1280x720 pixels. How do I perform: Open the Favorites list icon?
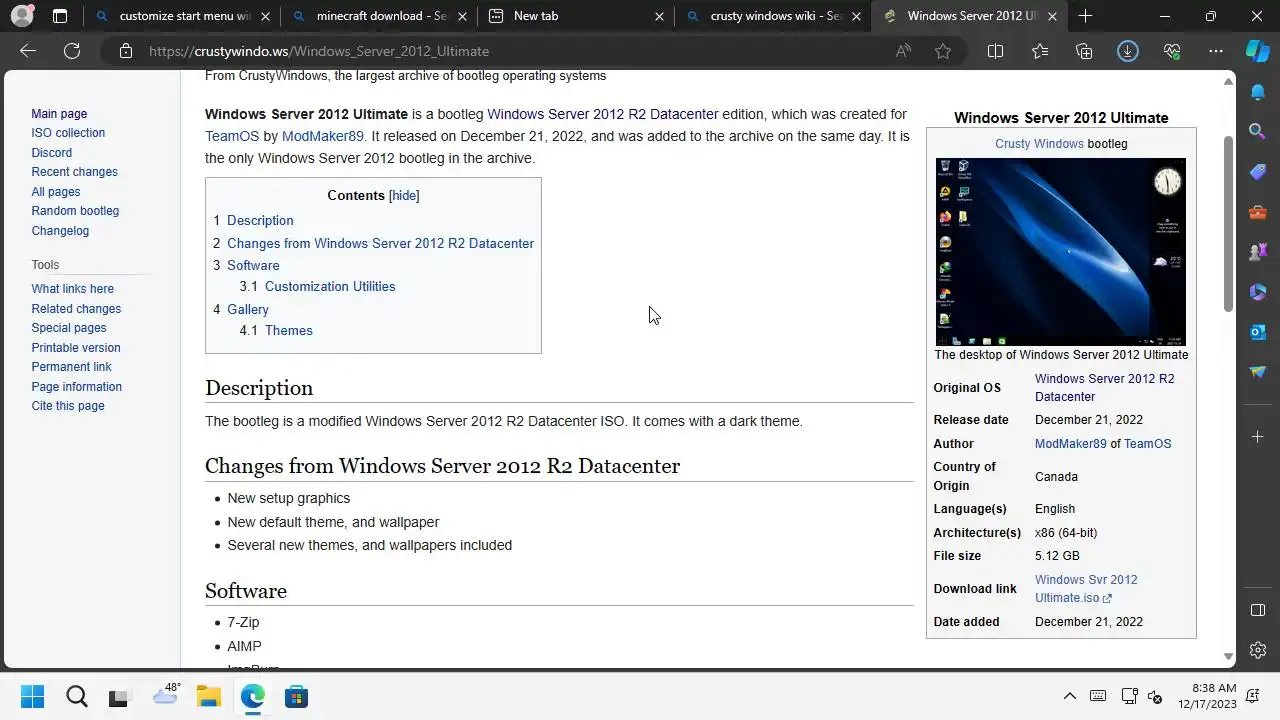pos(1040,51)
